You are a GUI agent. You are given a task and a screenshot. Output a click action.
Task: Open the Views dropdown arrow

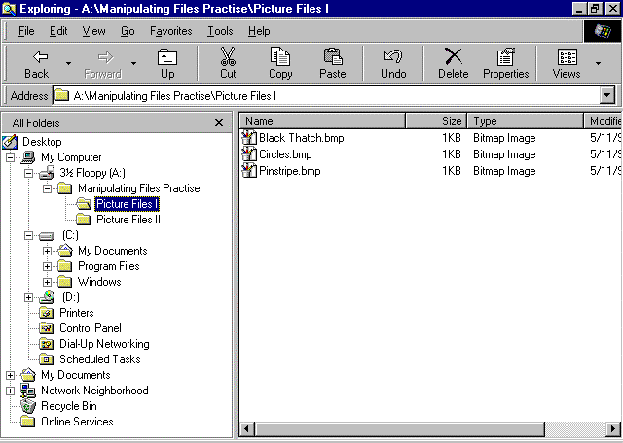599,64
